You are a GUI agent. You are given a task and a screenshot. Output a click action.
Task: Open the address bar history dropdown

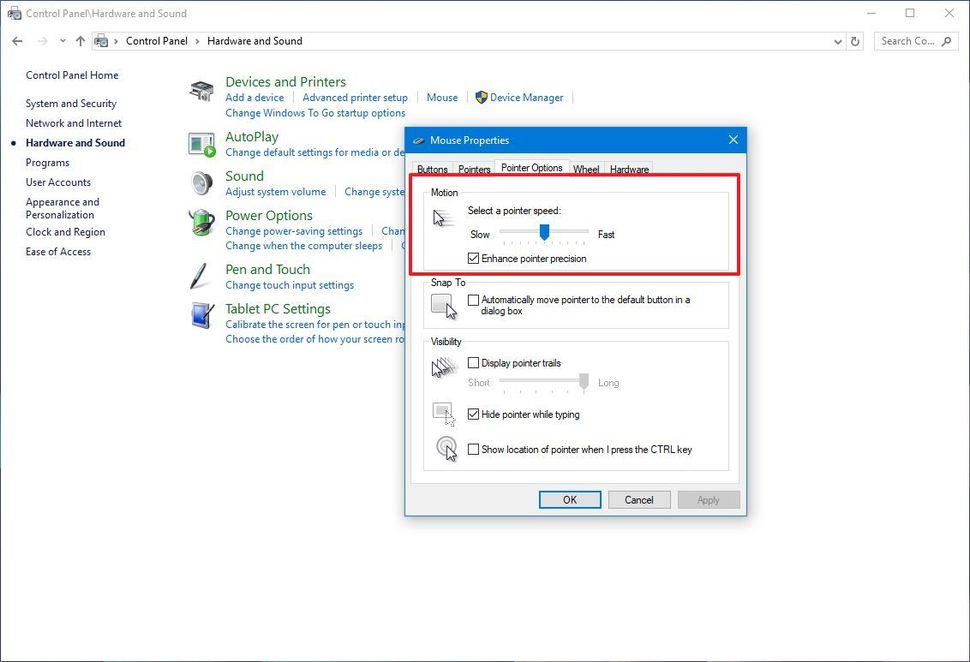coord(838,41)
